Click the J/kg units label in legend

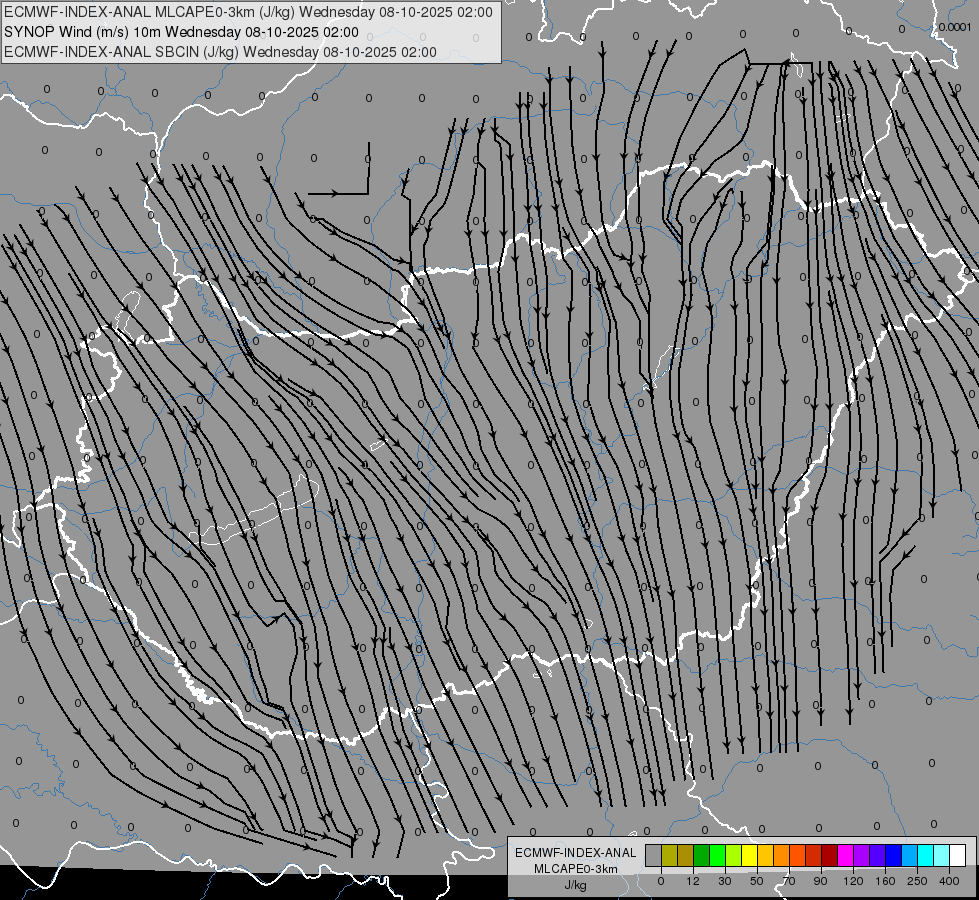[x=575, y=885]
